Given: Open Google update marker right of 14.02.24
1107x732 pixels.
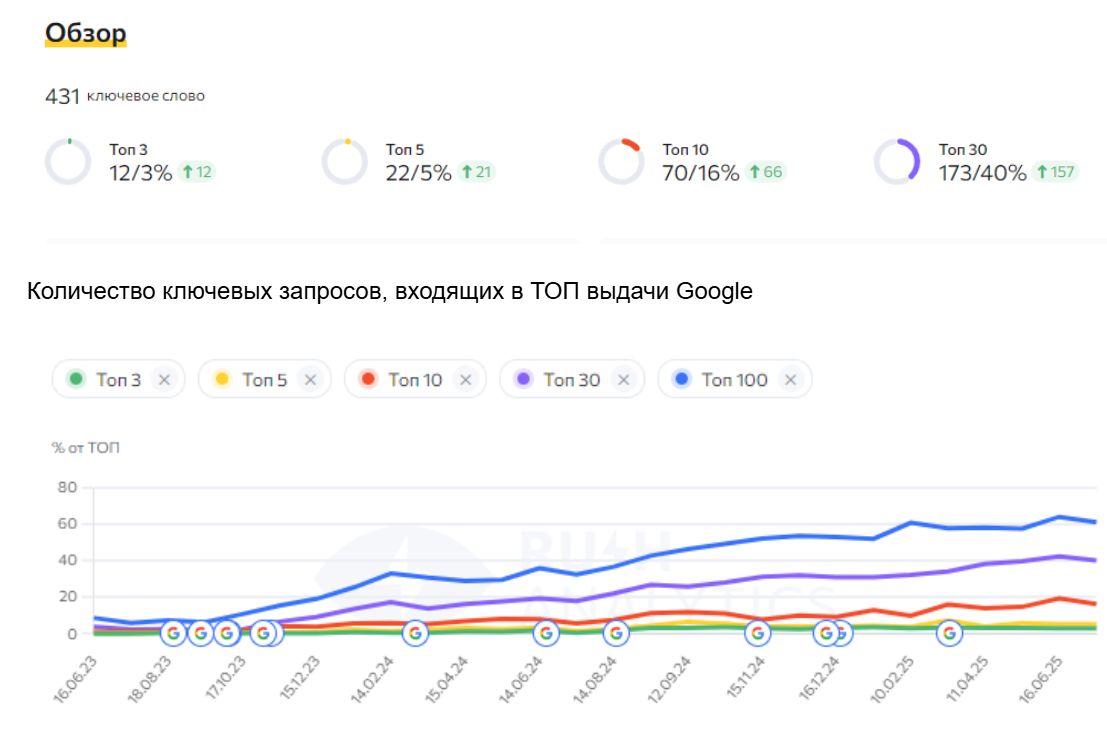Looking at the screenshot, I should click(415, 633).
